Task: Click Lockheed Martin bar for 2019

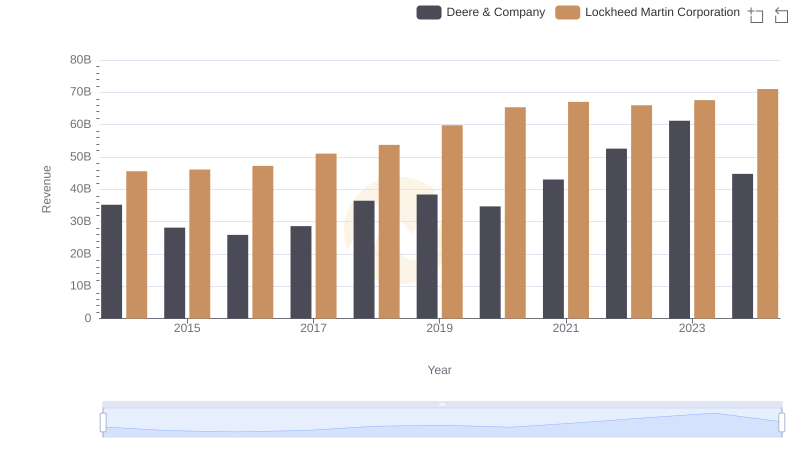Action: pos(452,222)
